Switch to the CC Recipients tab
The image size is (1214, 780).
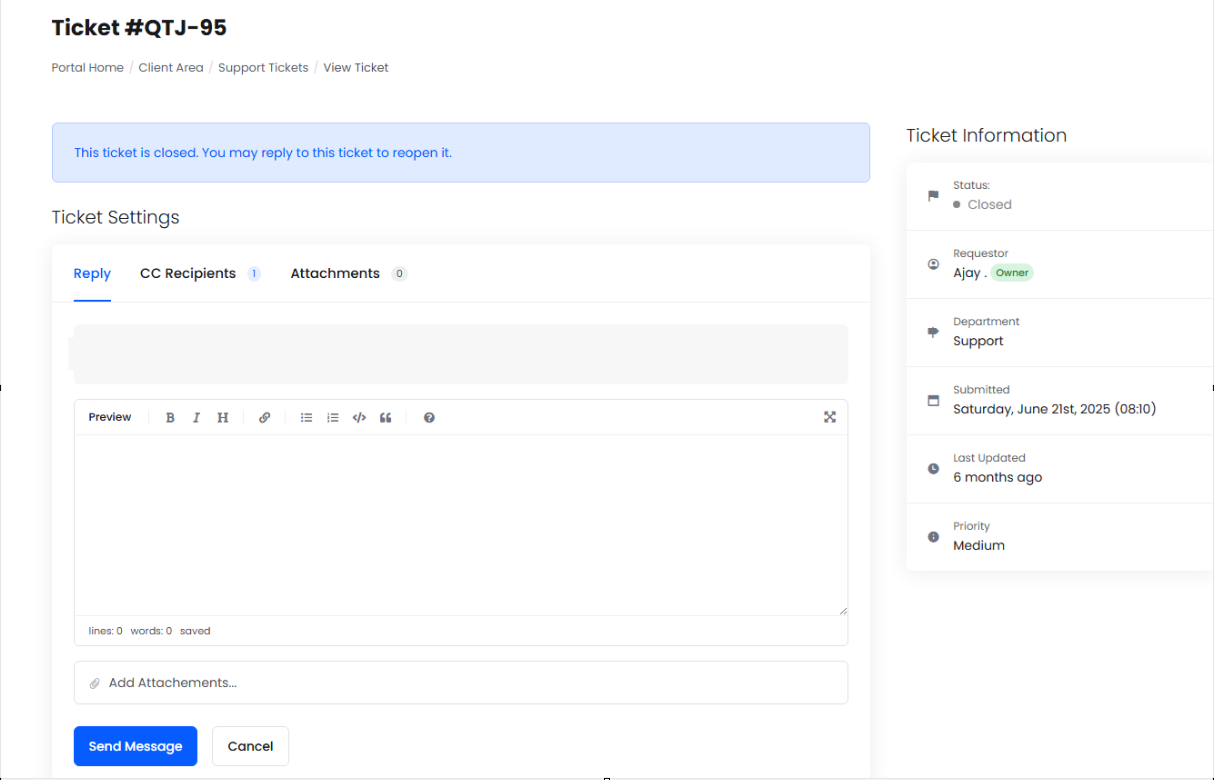(x=188, y=273)
